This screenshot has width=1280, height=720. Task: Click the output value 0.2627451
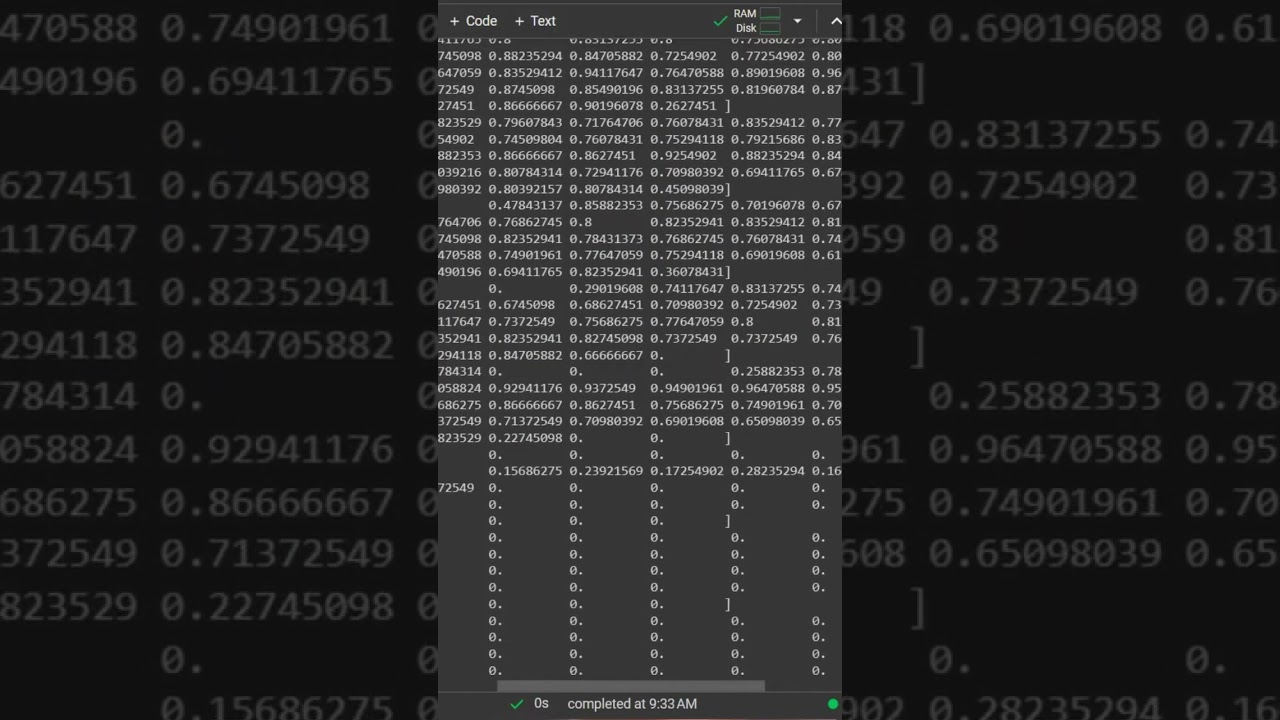coord(683,106)
